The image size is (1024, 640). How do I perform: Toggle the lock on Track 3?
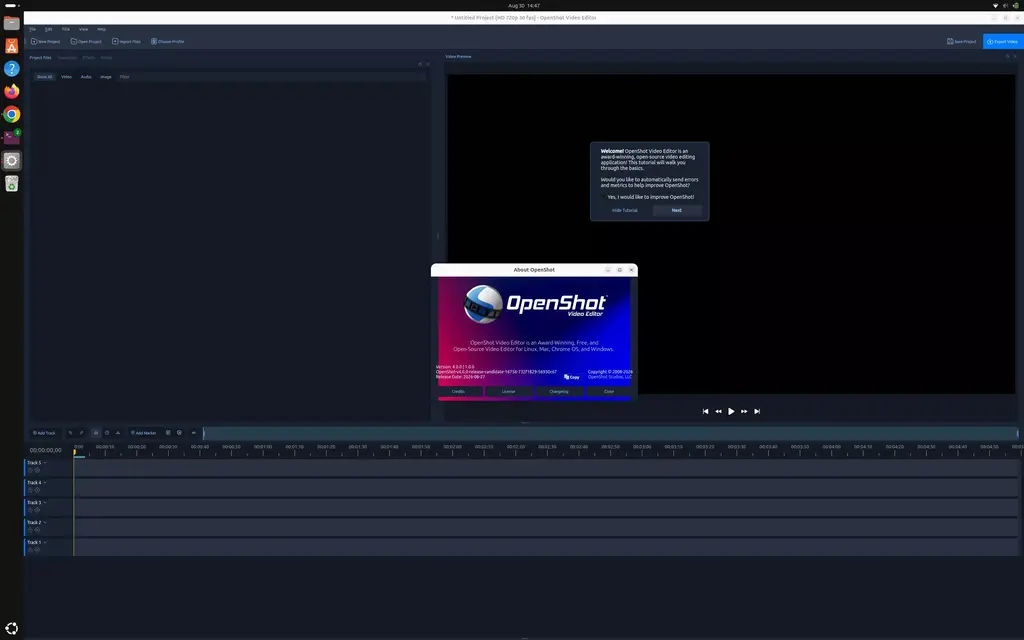pyautogui.click(x=30, y=510)
